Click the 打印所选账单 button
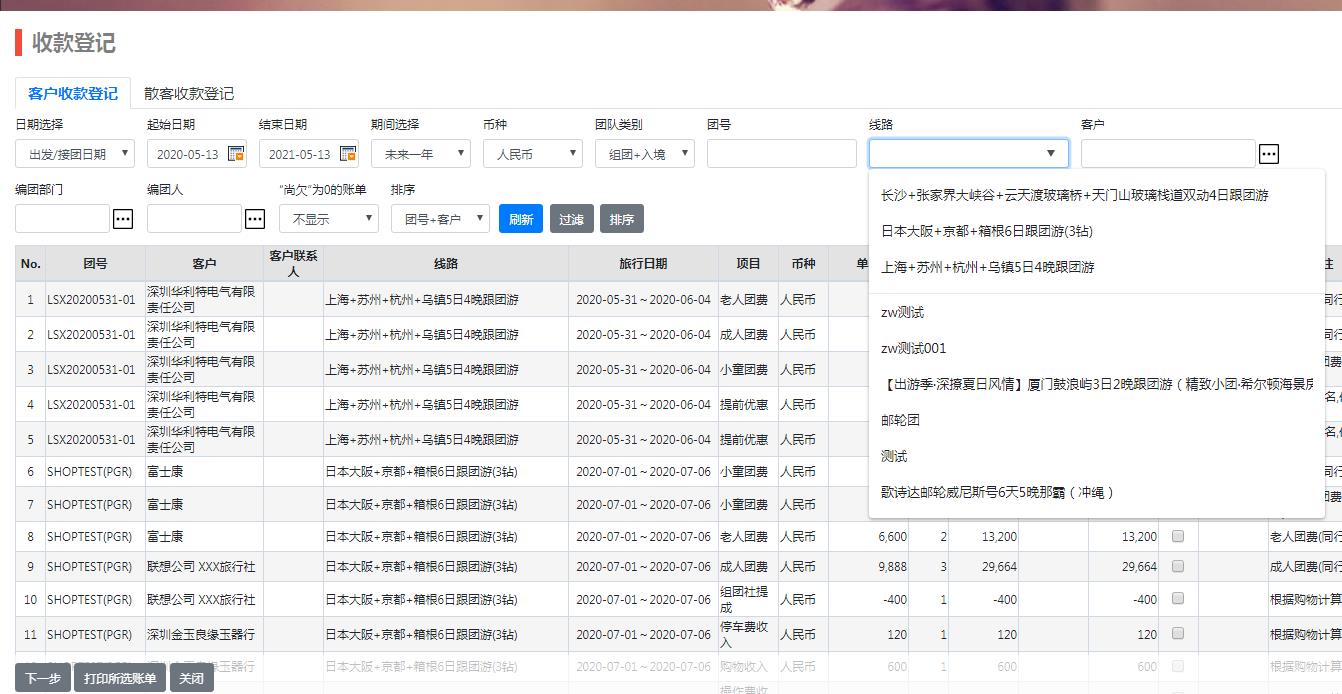The image size is (1342, 694). (x=120, y=678)
